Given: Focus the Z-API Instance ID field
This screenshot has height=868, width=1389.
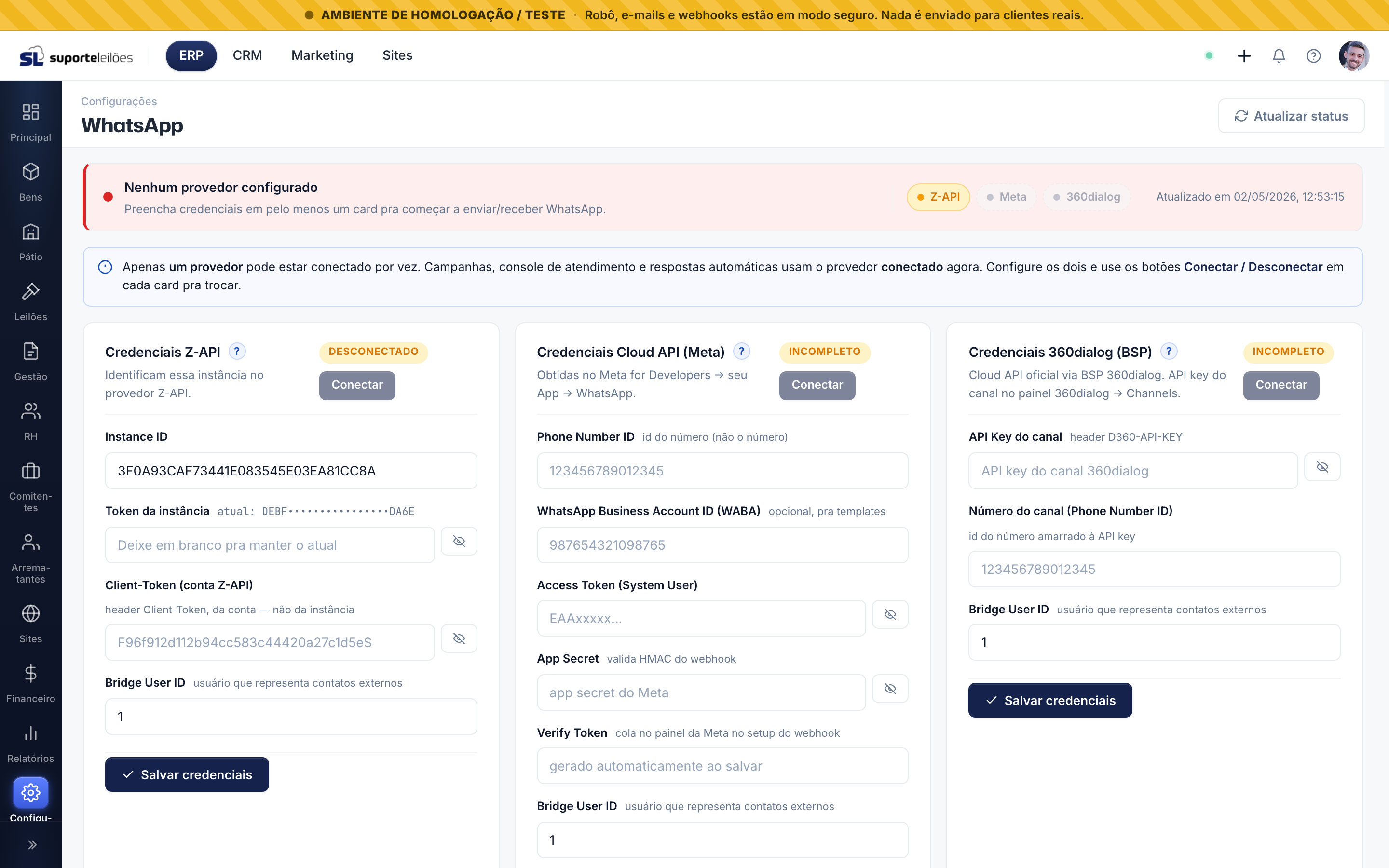Looking at the screenshot, I should tap(291, 471).
